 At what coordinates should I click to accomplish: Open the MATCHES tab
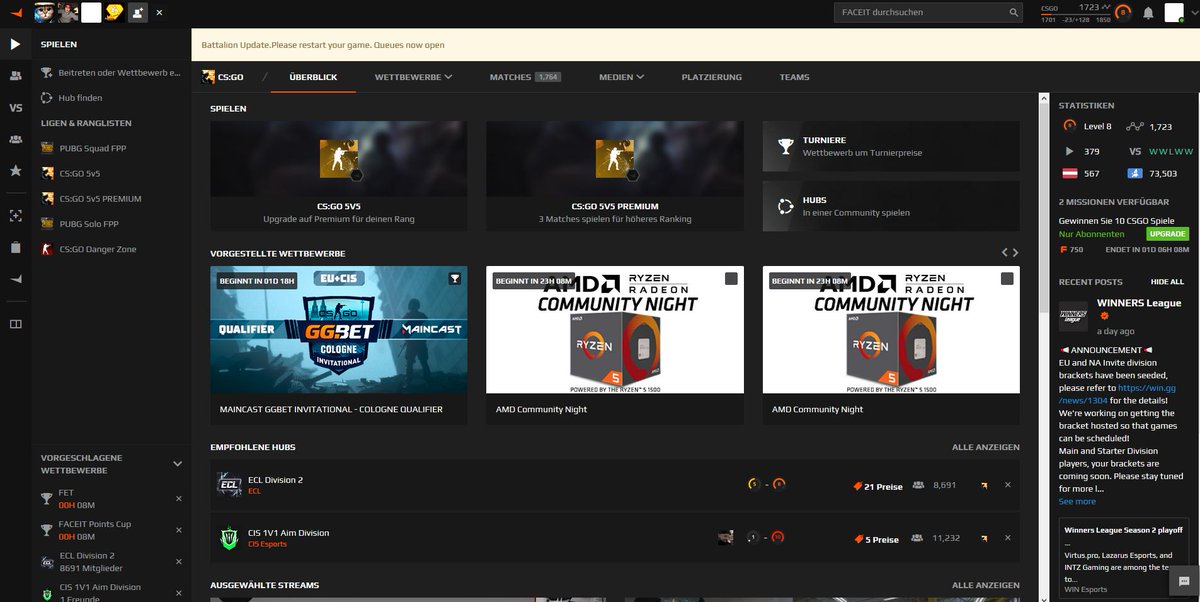click(x=525, y=77)
